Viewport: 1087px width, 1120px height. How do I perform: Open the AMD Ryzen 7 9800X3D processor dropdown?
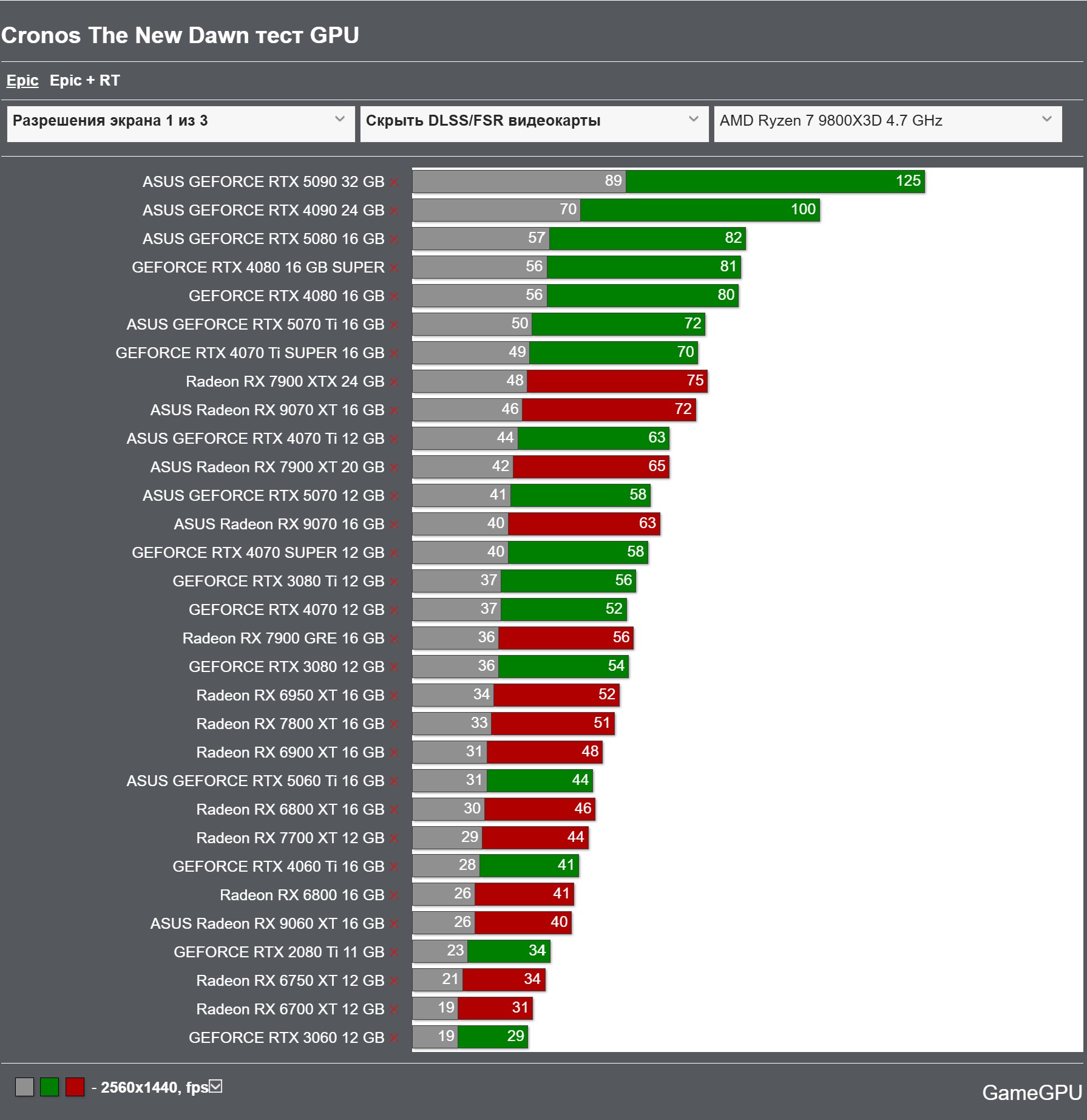[x=888, y=124]
